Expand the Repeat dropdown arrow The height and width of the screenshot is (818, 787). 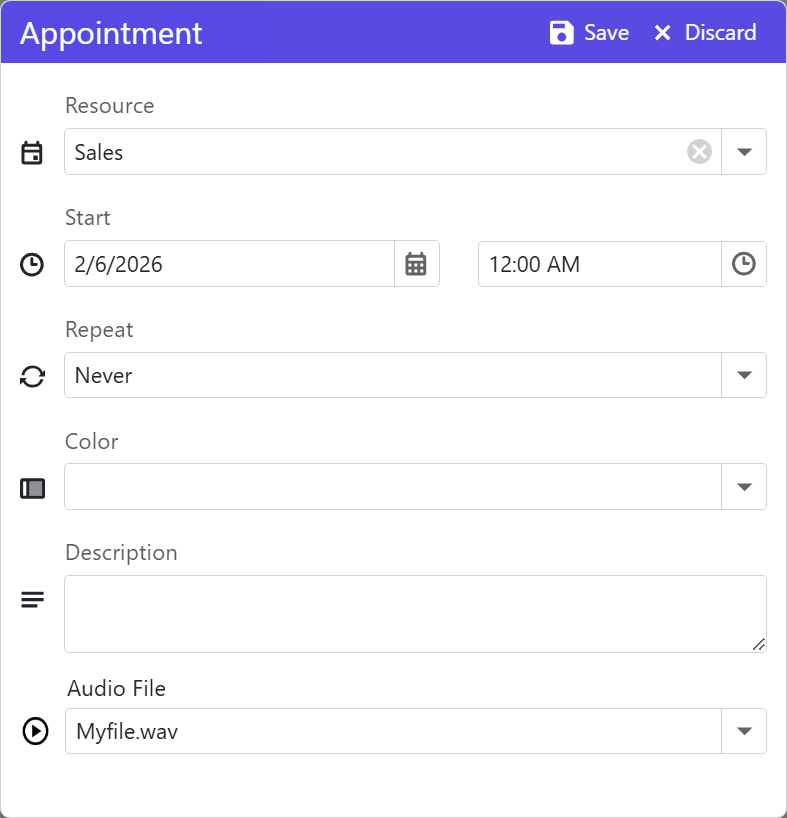(x=743, y=376)
